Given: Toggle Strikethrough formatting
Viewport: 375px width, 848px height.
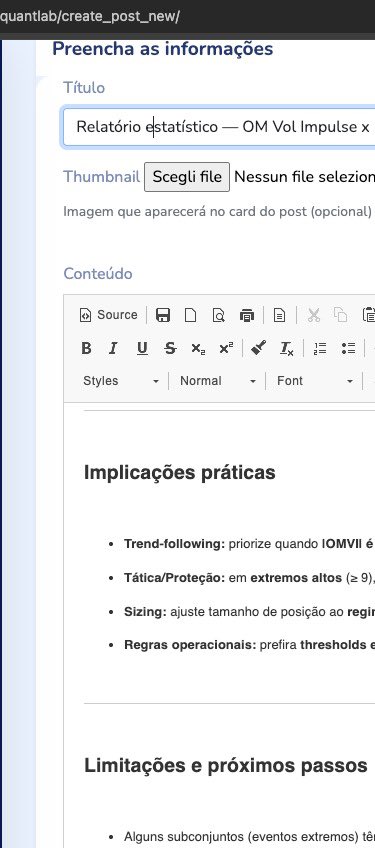Looking at the screenshot, I should pyautogui.click(x=170, y=349).
